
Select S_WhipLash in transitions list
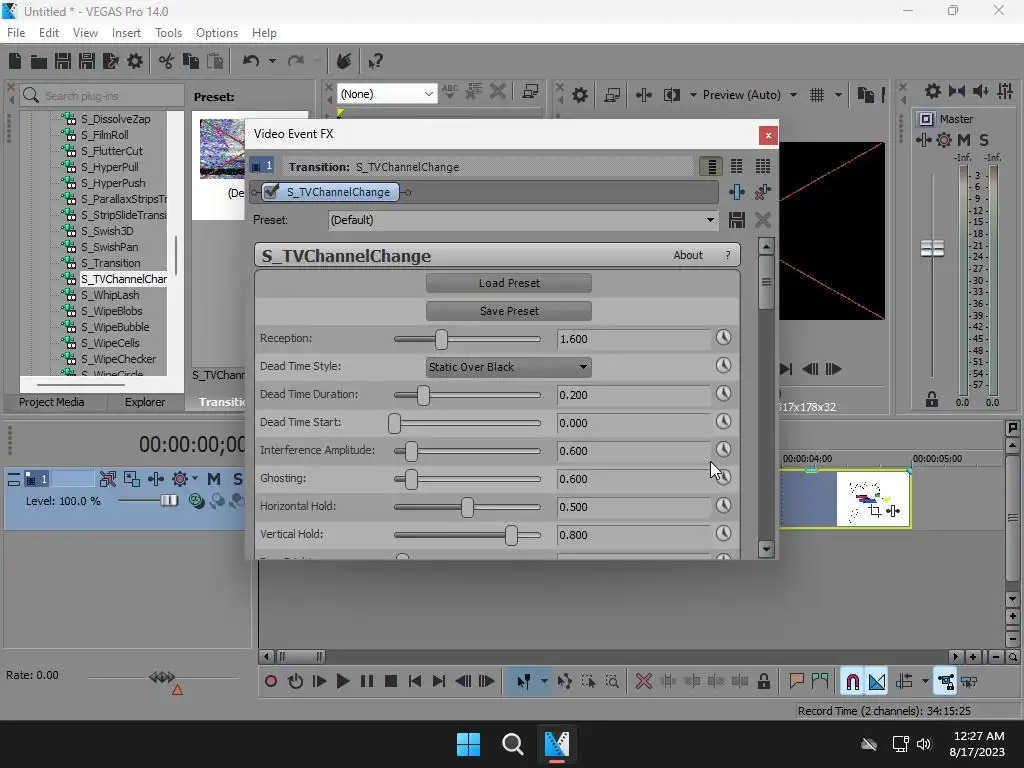110,295
